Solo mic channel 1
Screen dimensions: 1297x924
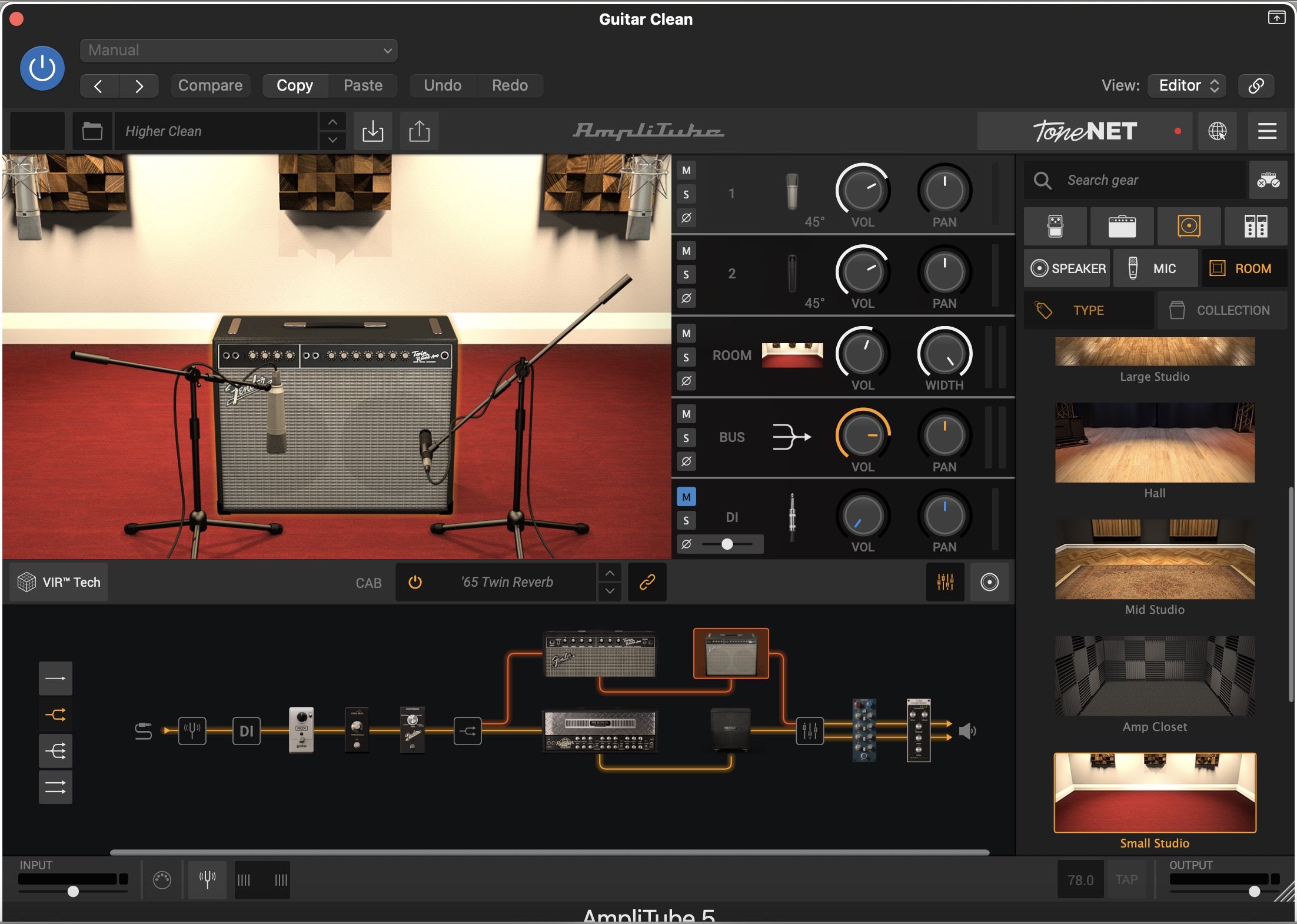(x=686, y=194)
